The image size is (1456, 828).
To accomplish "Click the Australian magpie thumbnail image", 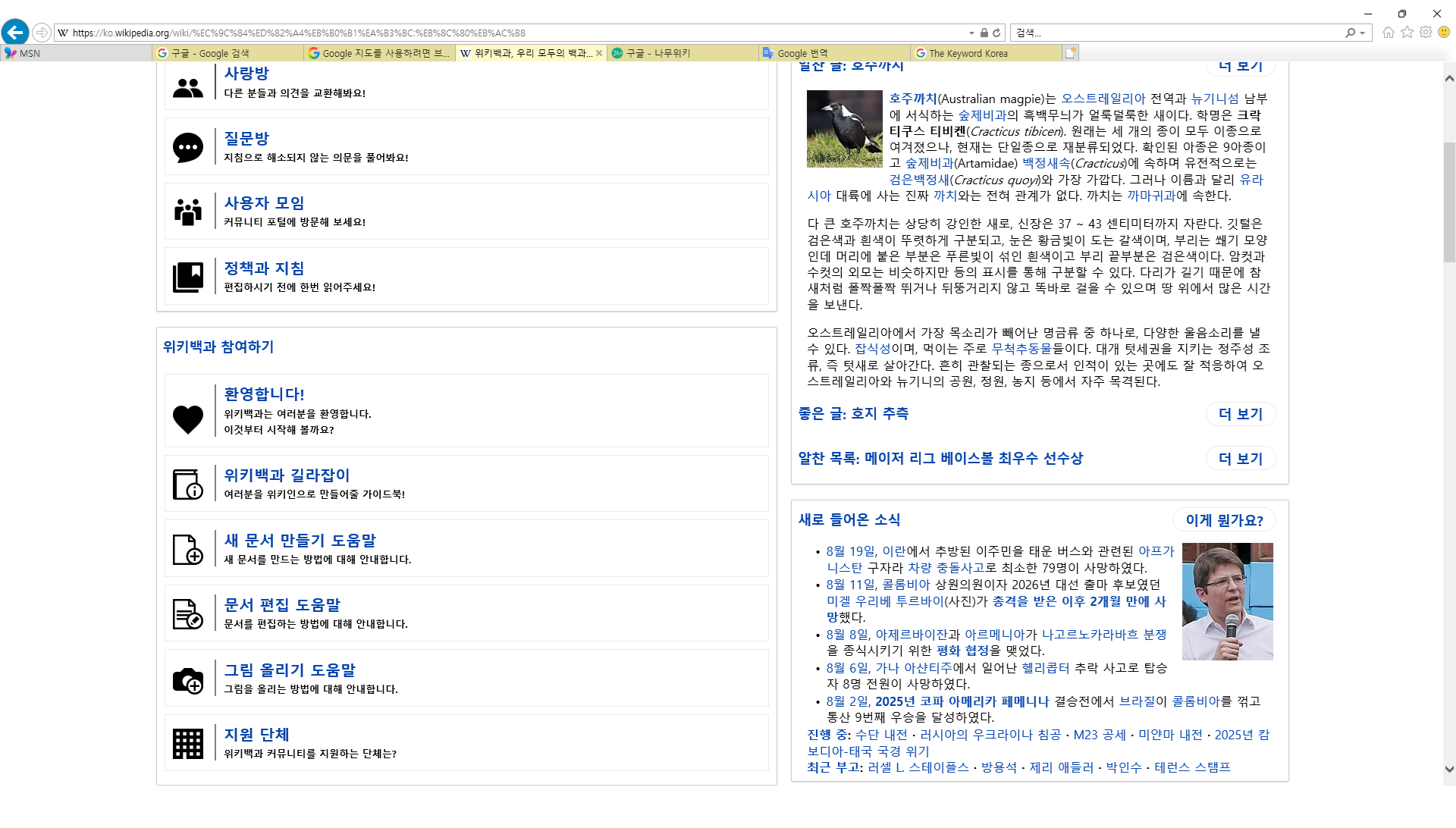I will 844,129.
